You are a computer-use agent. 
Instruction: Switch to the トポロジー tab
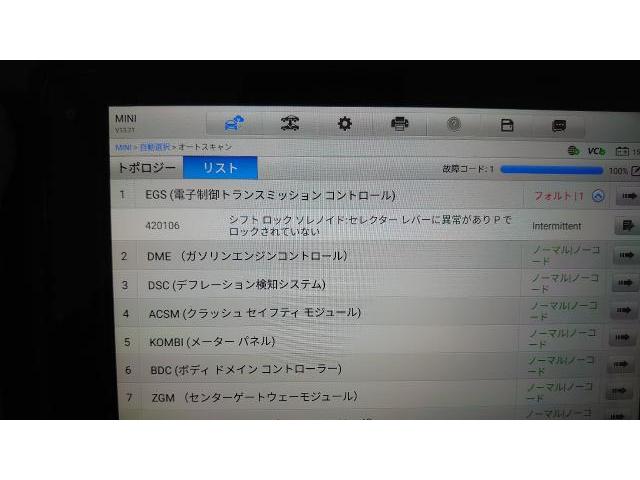tap(147, 168)
